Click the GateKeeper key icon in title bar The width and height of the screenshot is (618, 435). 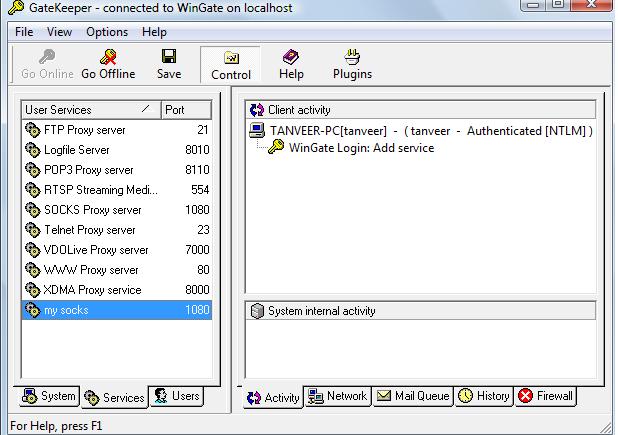(16, 7)
